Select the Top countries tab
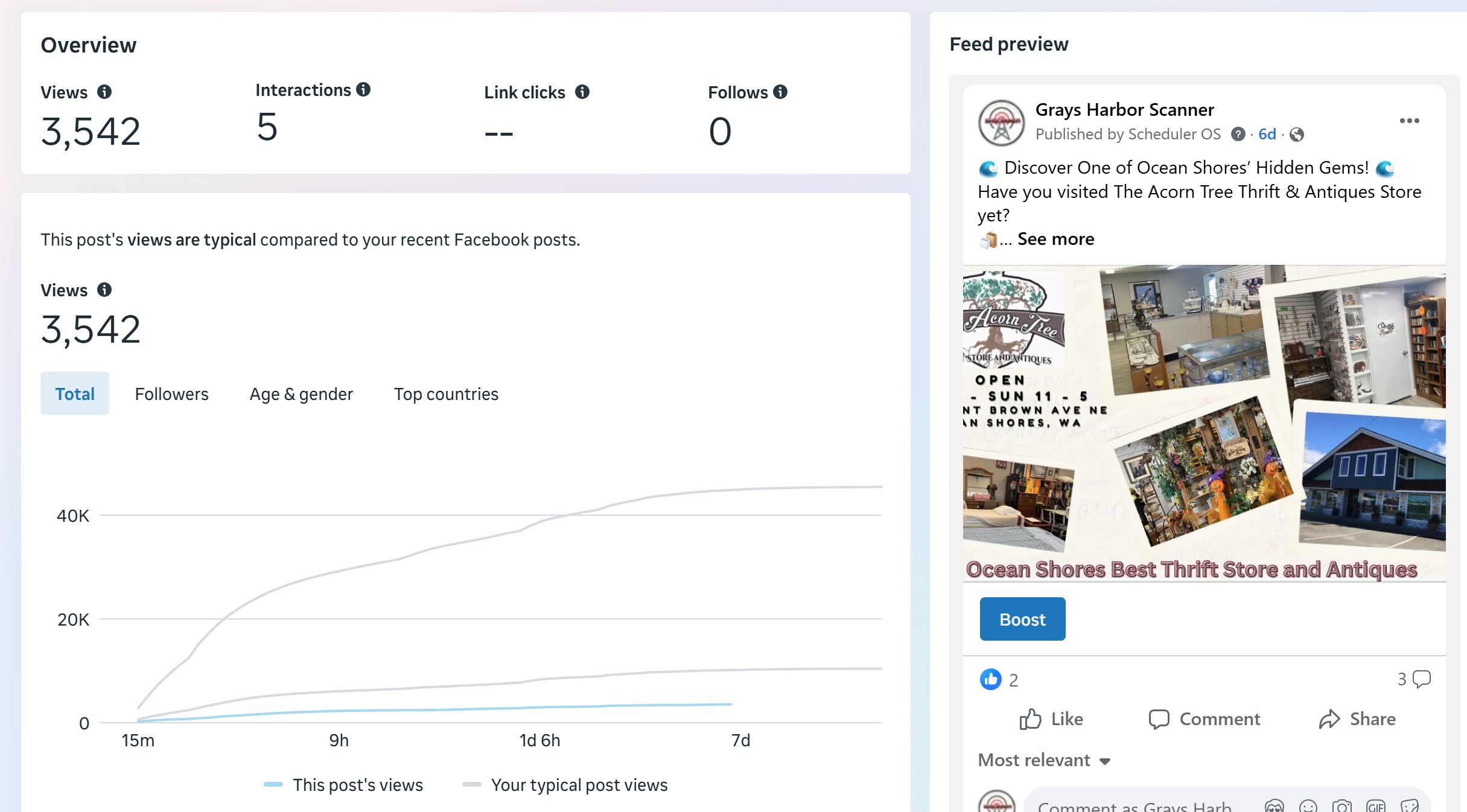 pyautogui.click(x=446, y=394)
